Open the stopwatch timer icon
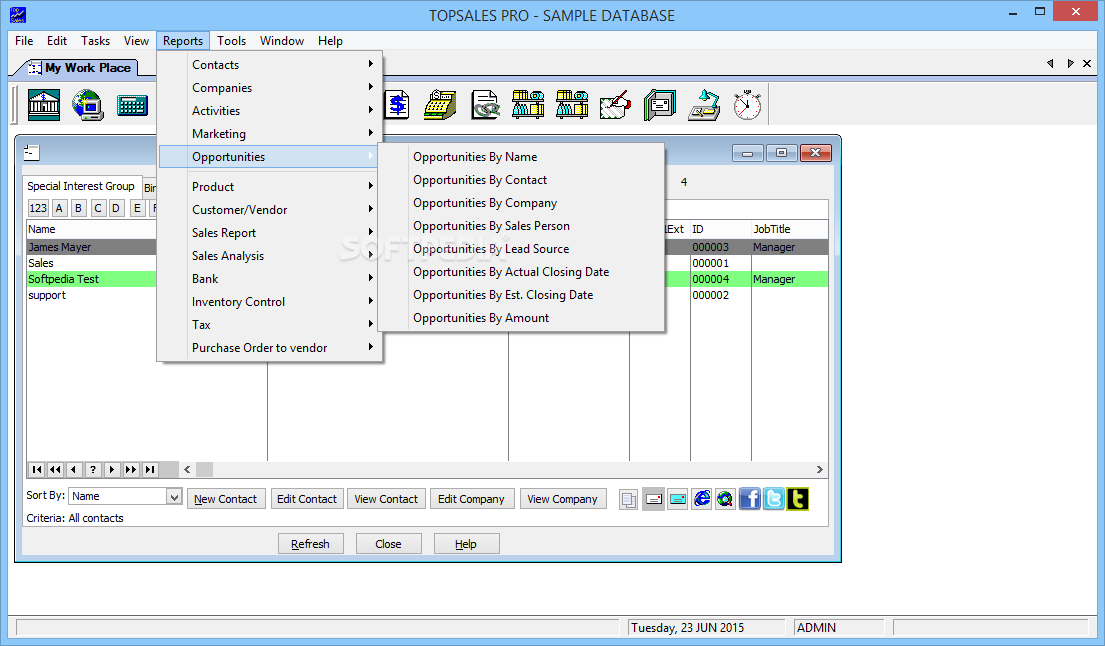The image size is (1105, 646). click(x=747, y=105)
